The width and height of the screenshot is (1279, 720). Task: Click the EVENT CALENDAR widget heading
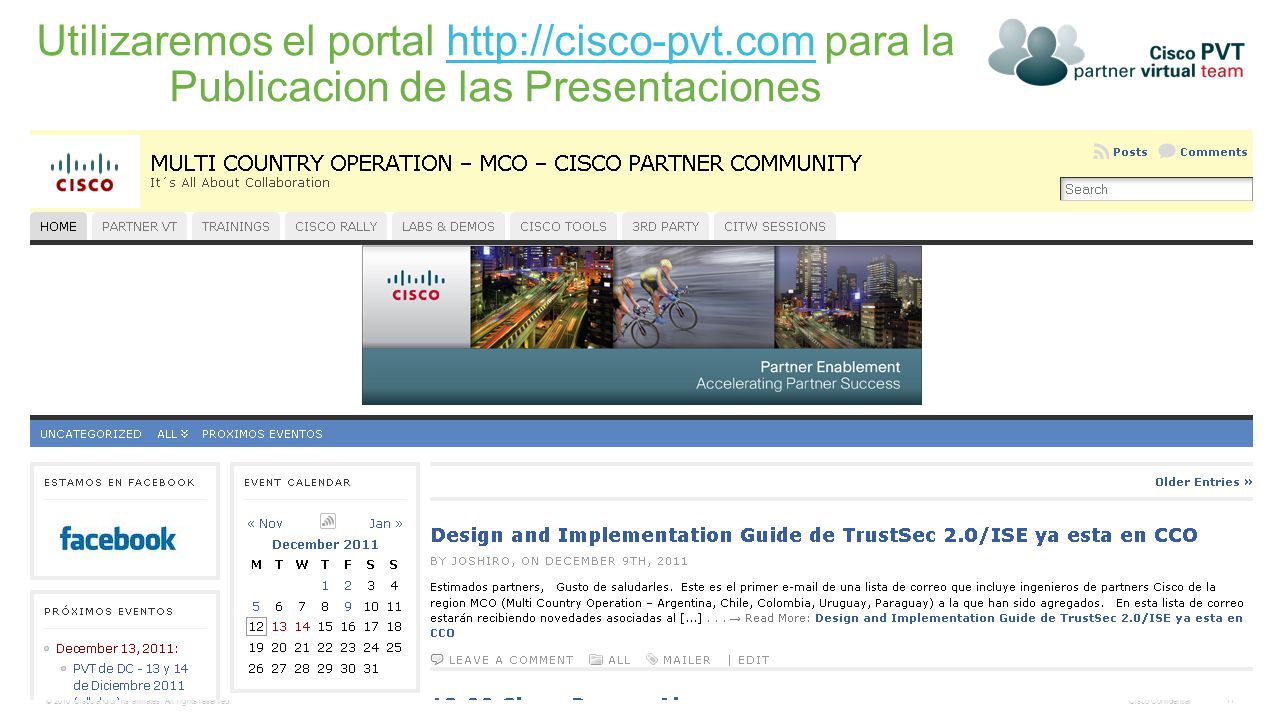[298, 483]
